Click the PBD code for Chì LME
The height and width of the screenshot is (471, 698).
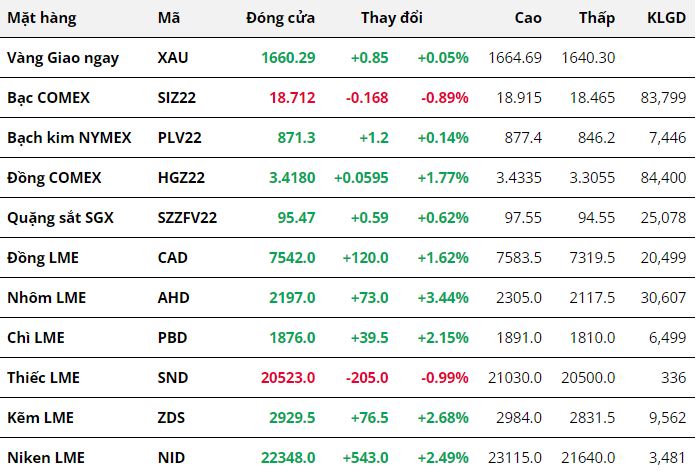pyautogui.click(x=172, y=338)
